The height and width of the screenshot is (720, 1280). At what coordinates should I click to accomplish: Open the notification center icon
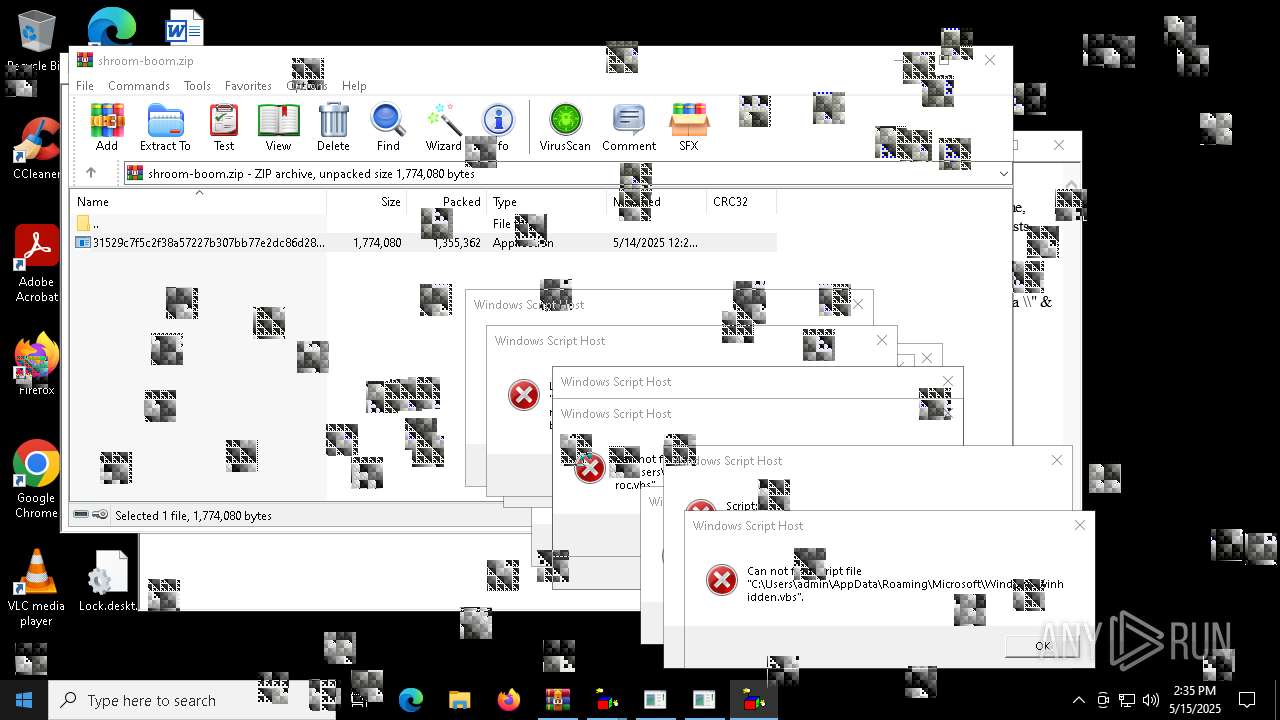1247,700
